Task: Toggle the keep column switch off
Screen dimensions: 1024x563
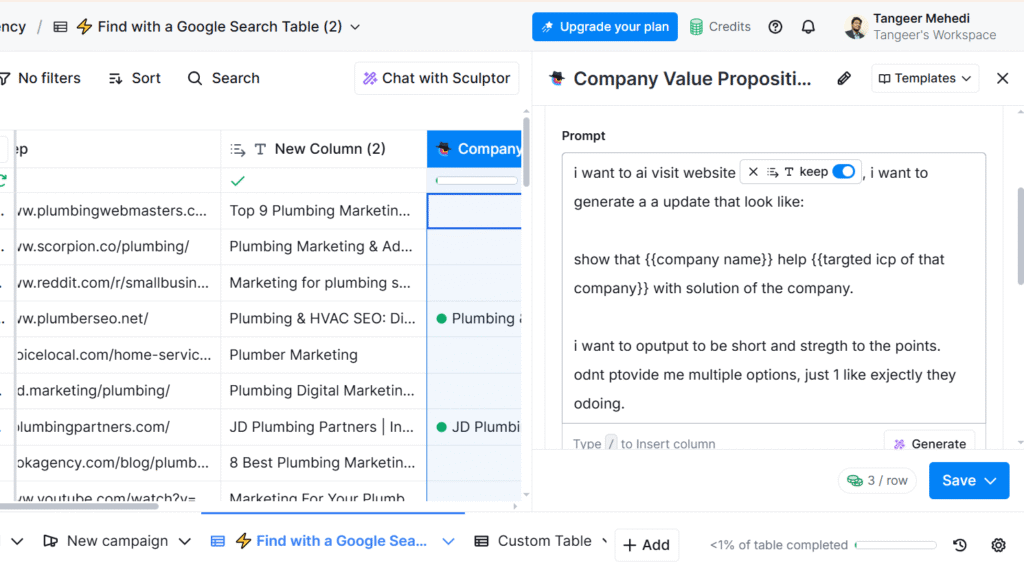Action: pos(844,172)
